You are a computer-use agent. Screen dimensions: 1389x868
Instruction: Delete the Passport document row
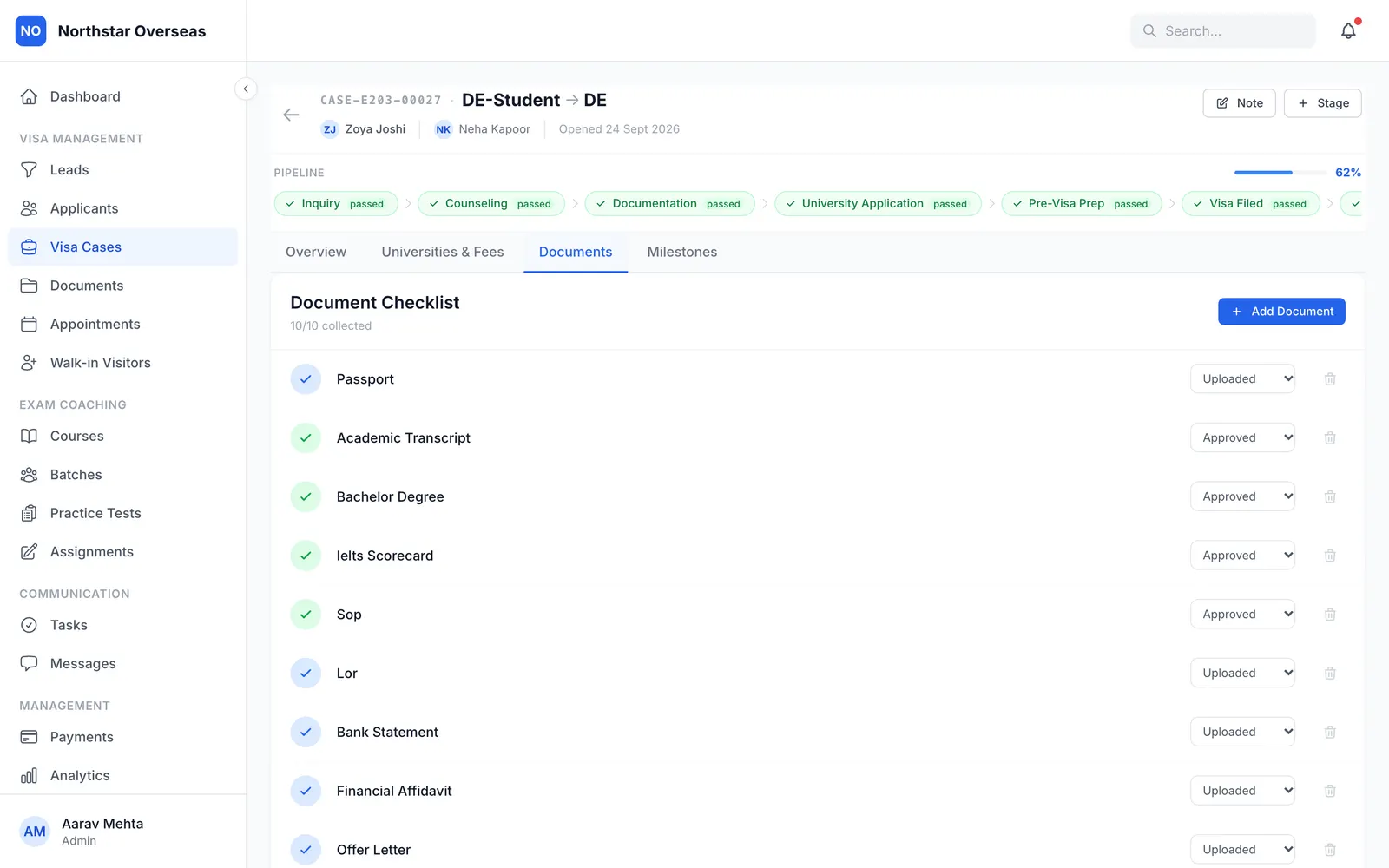tap(1330, 379)
